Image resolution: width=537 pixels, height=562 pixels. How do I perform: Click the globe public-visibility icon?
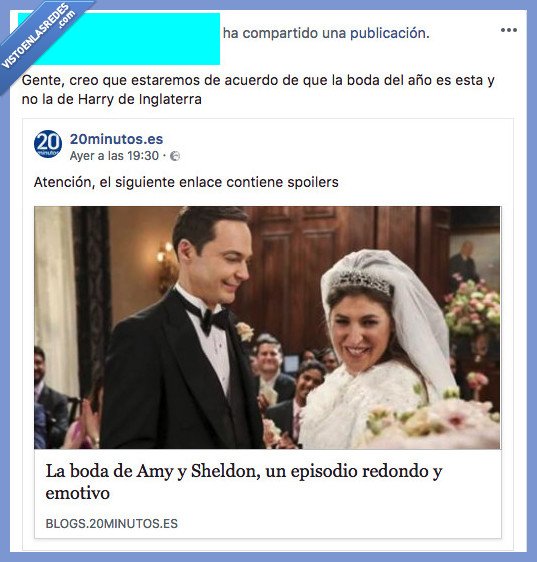coord(175,156)
